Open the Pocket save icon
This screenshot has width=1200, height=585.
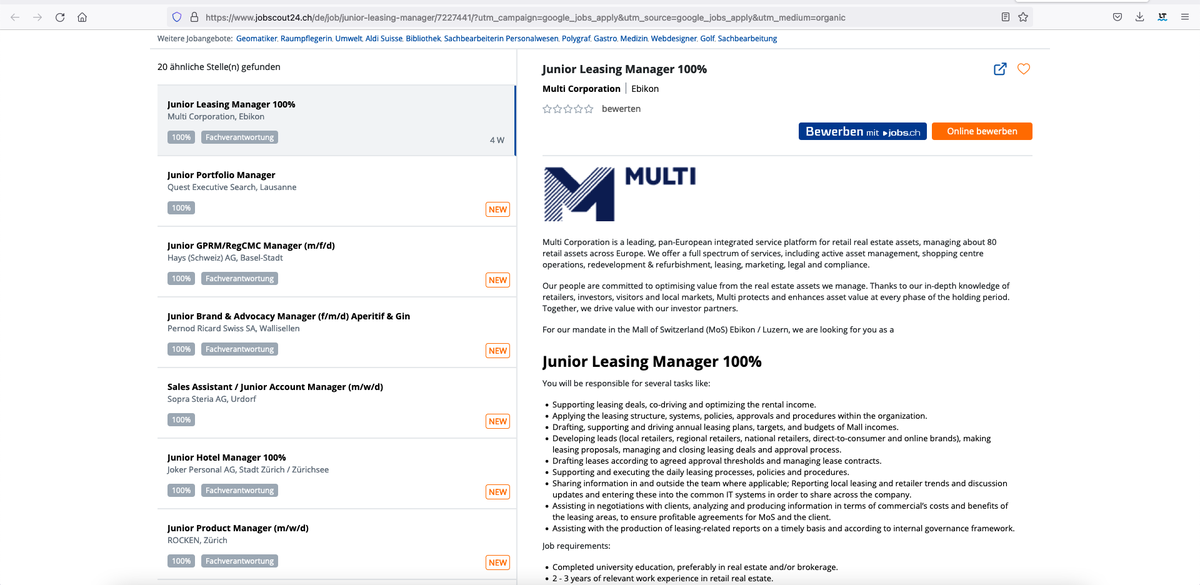click(1118, 17)
